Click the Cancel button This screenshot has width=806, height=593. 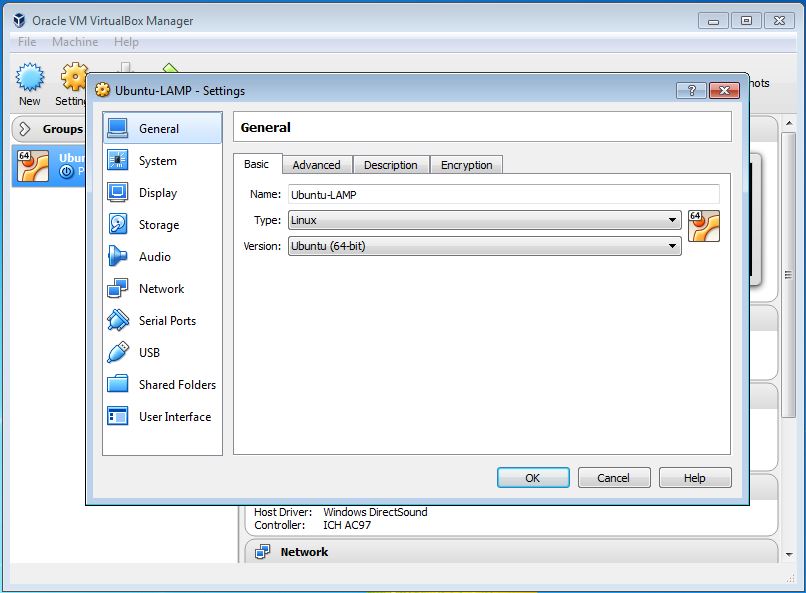pyautogui.click(x=614, y=477)
